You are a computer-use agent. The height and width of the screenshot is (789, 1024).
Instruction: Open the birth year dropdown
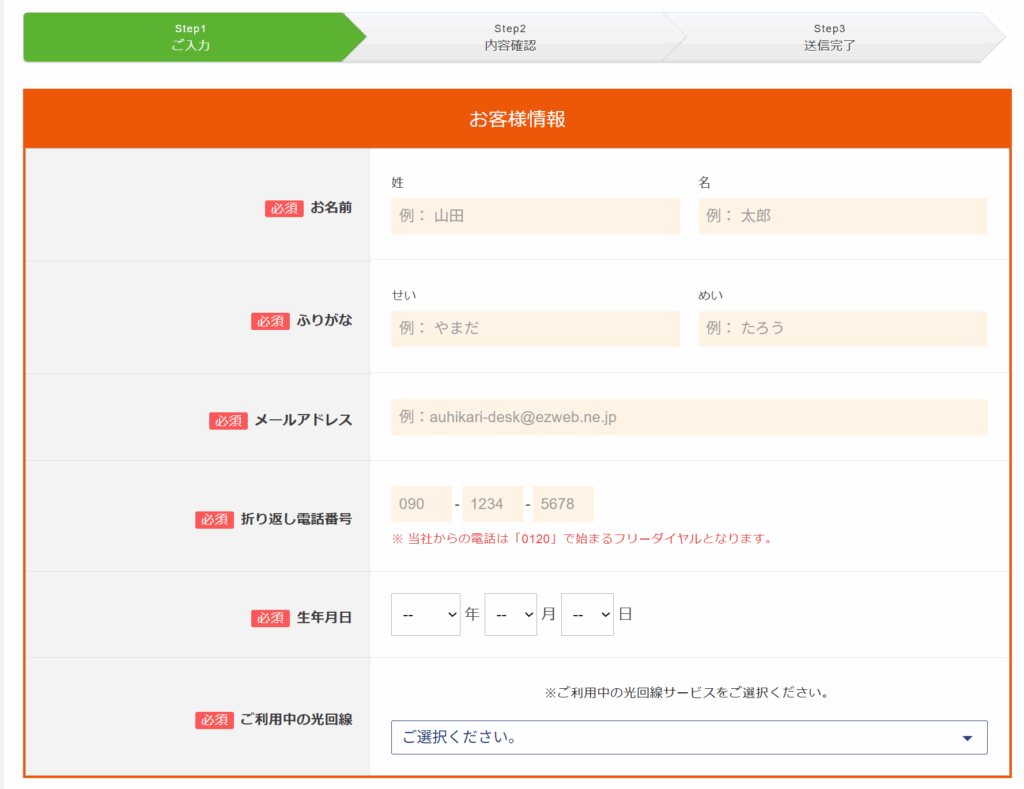click(425, 614)
